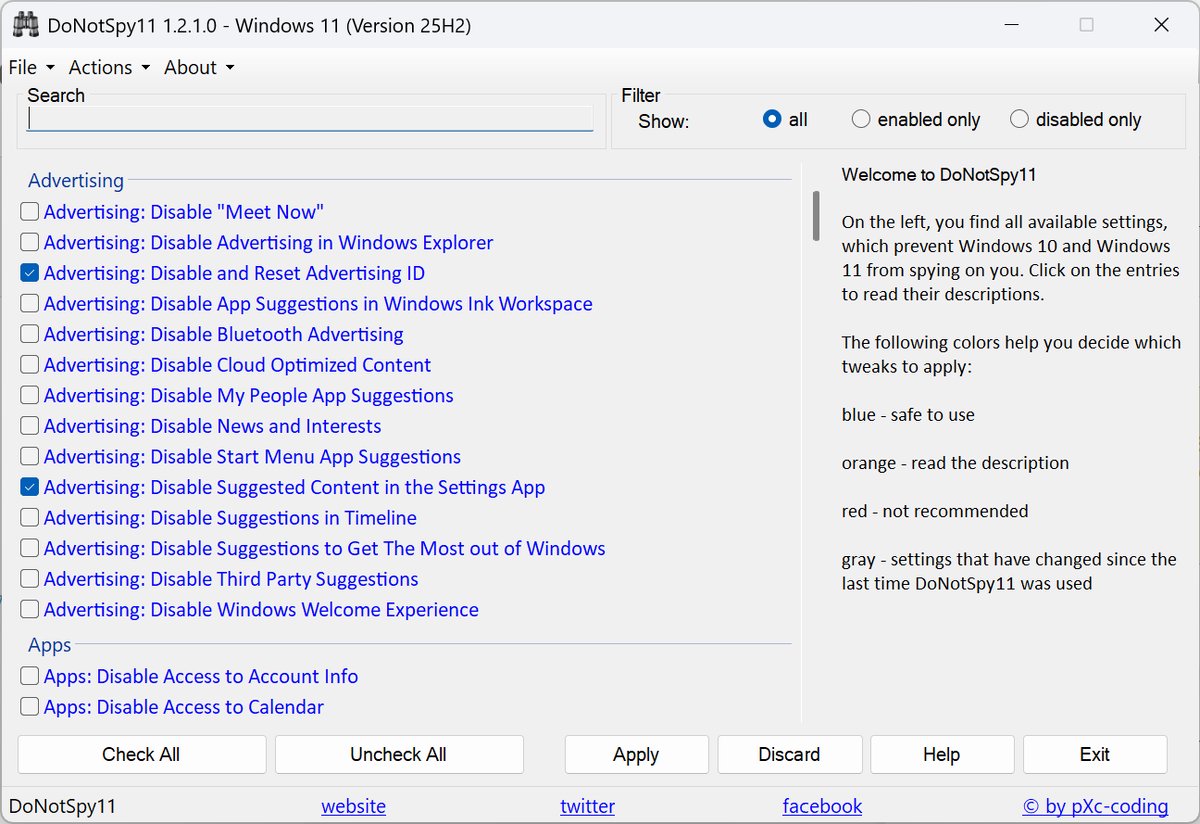This screenshot has width=1200, height=824.
Task: Click the Discard button
Action: (x=789, y=755)
